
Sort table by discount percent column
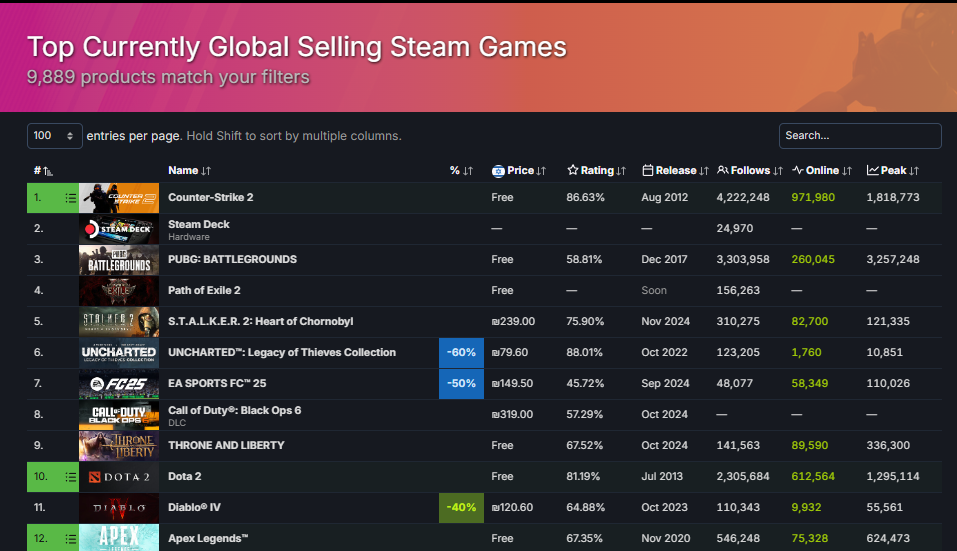pos(461,171)
